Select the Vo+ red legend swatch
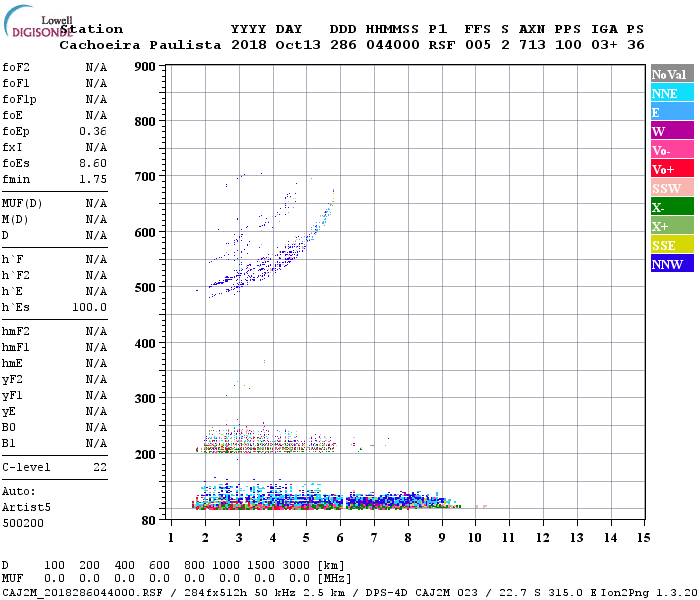The image size is (700, 600). pyautogui.click(x=672, y=169)
